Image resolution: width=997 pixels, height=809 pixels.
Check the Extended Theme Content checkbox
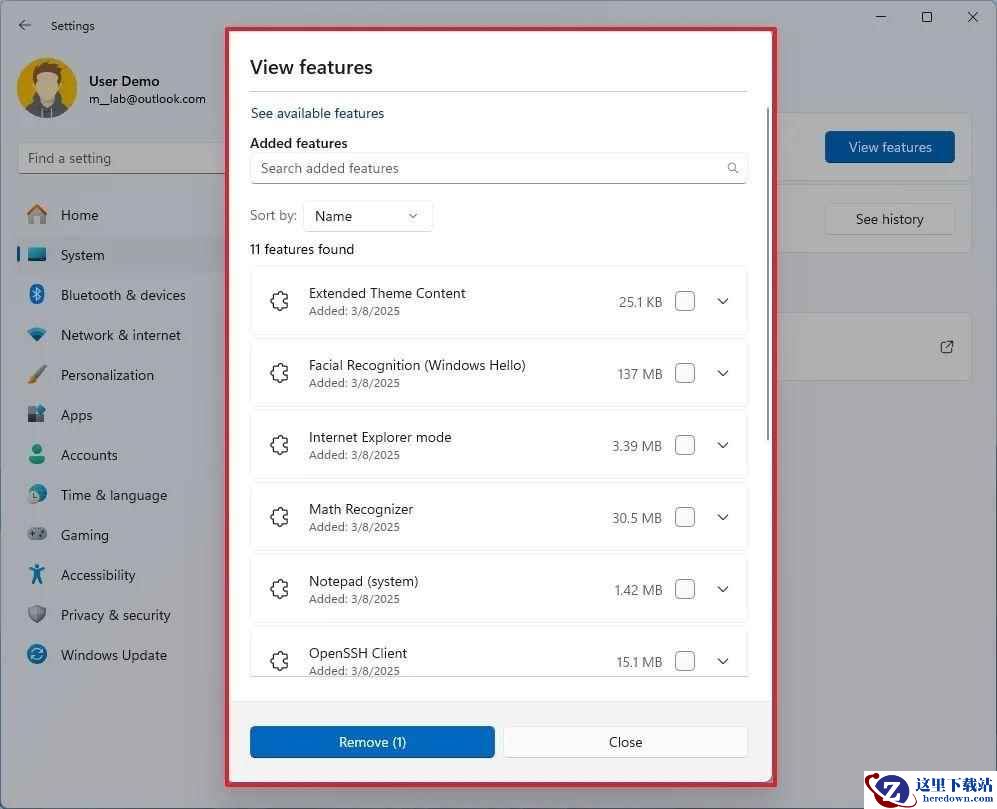(685, 301)
